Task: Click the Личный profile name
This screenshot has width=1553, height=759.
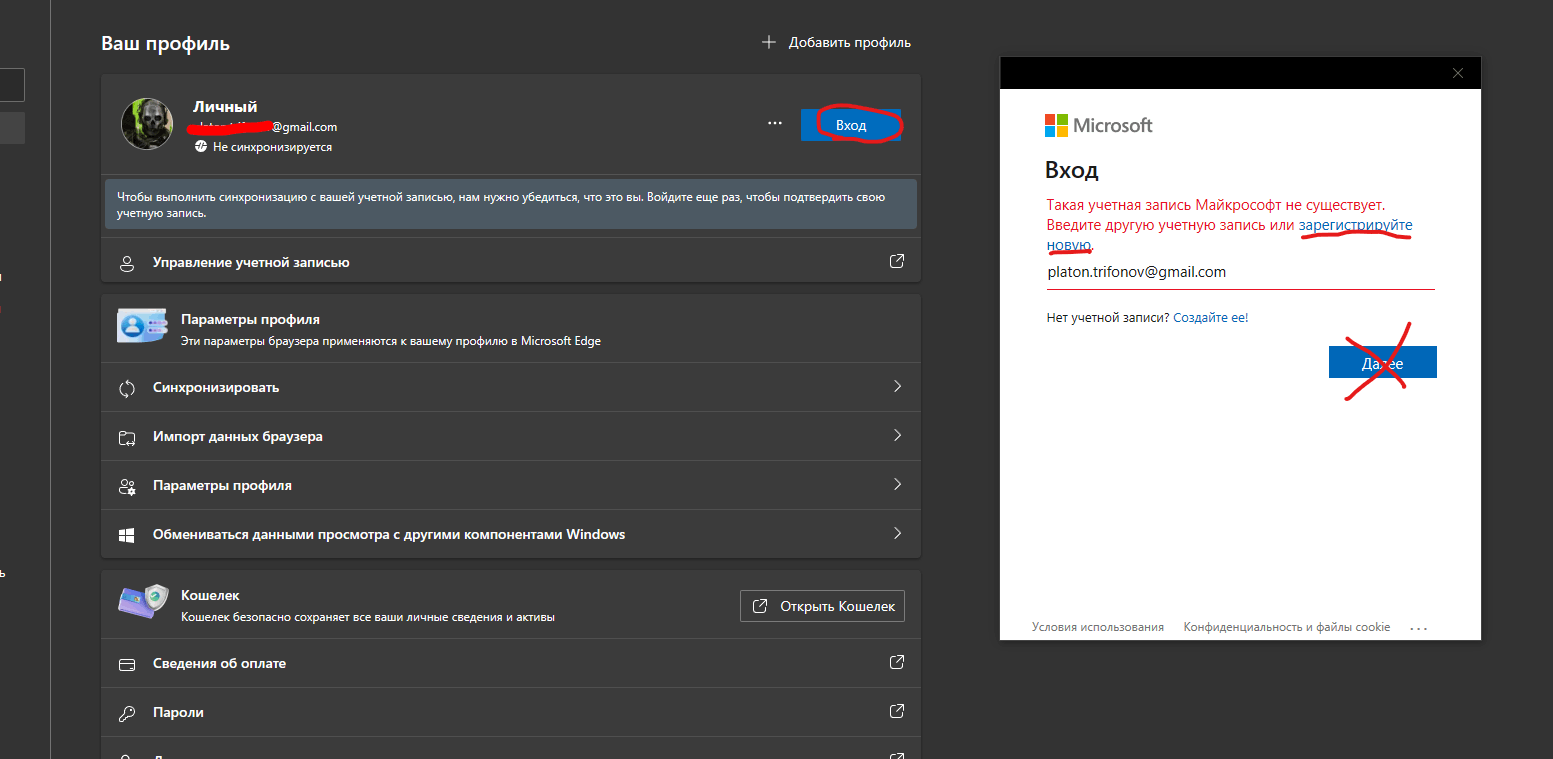Action: pyautogui.click(x=225, y=106)
